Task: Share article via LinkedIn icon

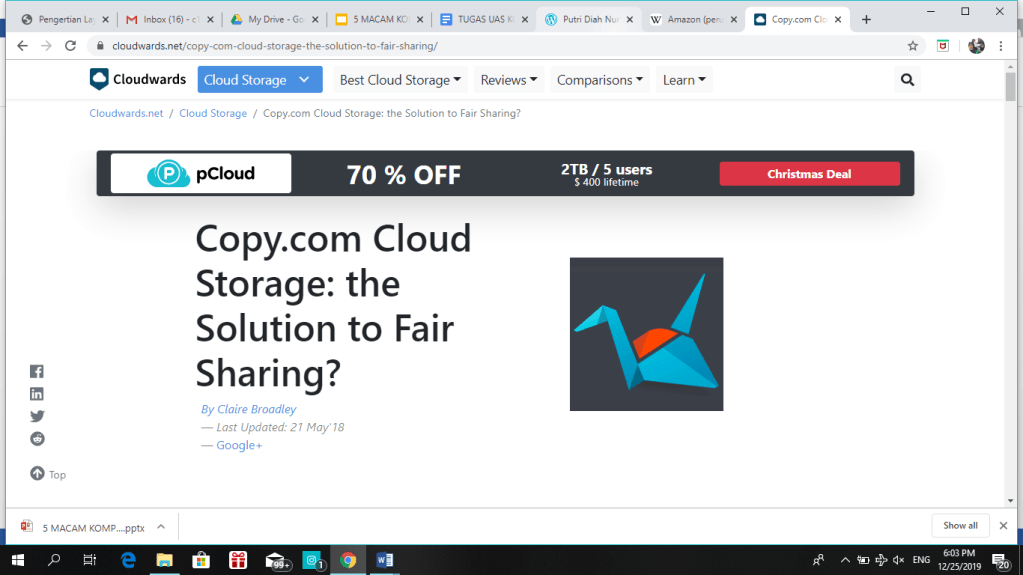Action: pyautogui.click(x=37, y=394)
